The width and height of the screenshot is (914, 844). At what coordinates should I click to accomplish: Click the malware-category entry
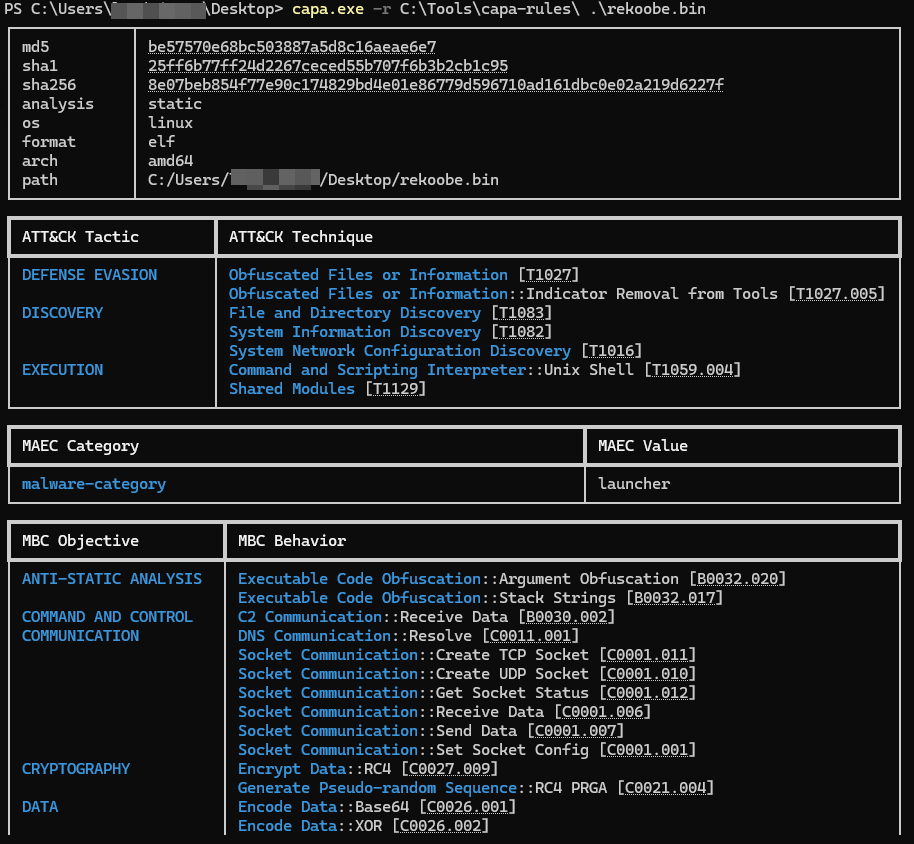pyautogui.click(x=93, y=484)
